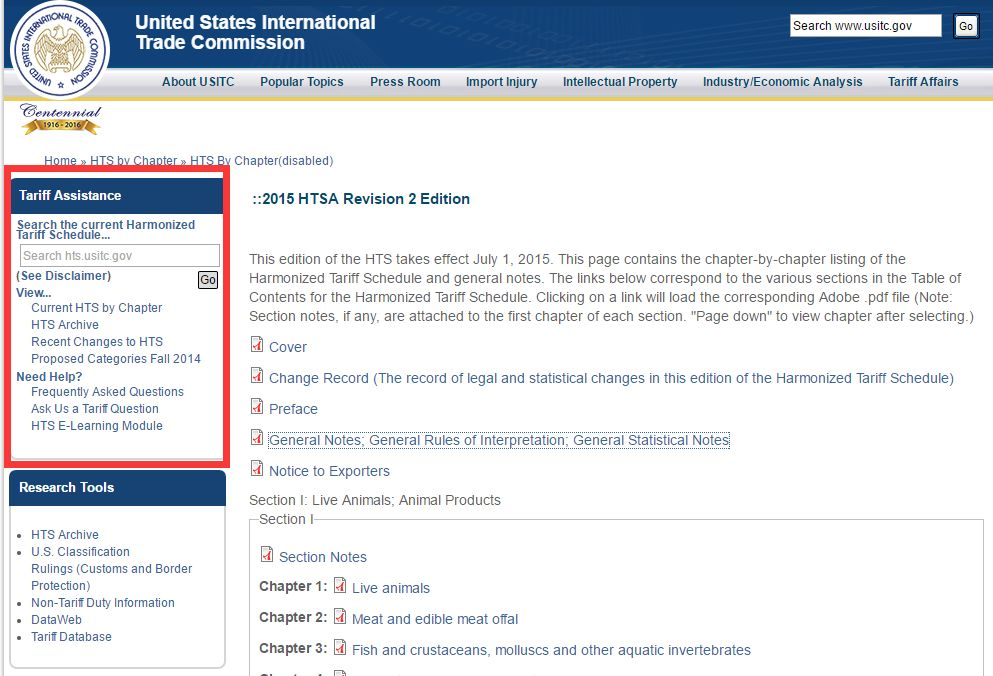This screenshot has height=676, width=993.
Task: Open Fish and crustaceans chapter link
Action: [x=552, y=650]
